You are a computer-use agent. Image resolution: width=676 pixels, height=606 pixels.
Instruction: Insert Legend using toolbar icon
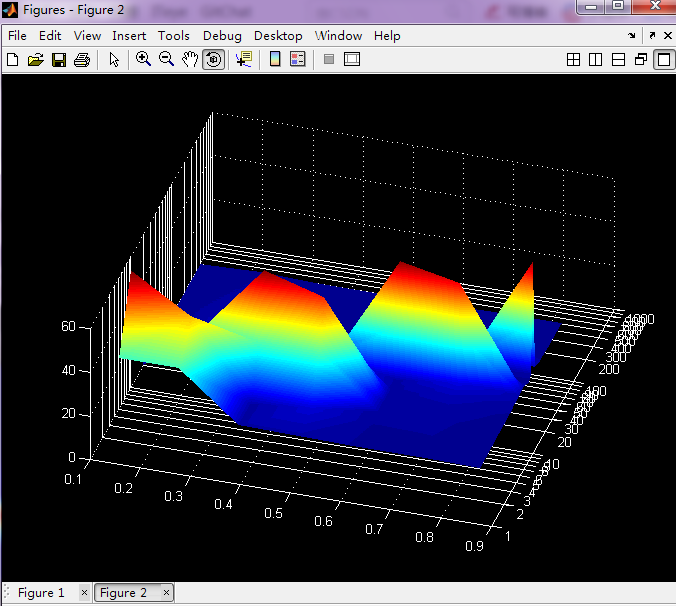click(297, 59)
